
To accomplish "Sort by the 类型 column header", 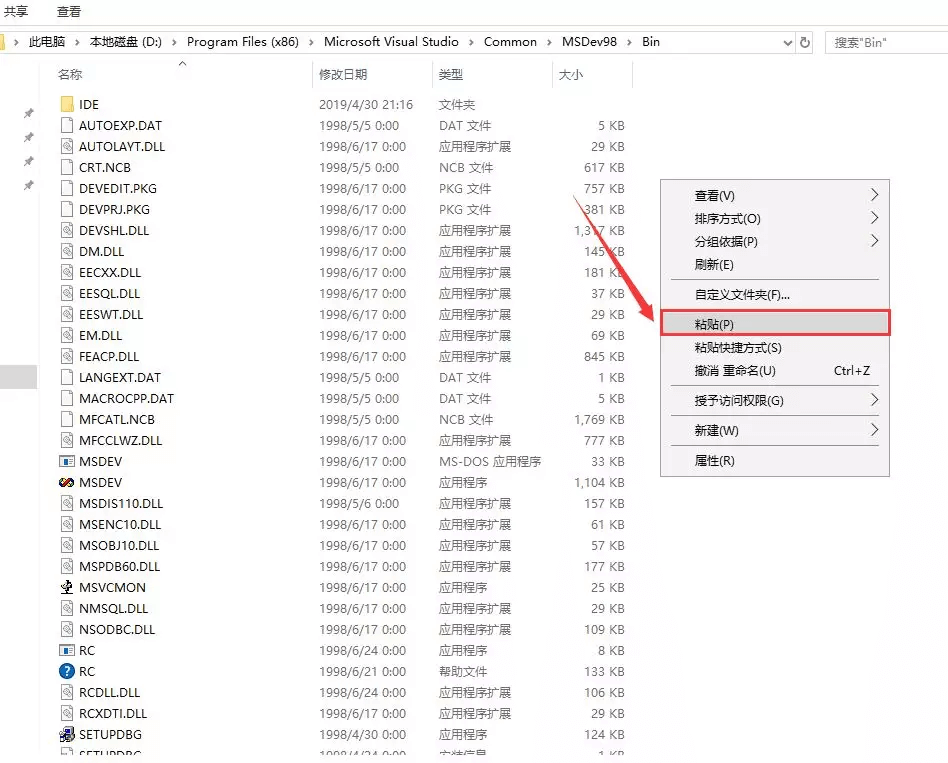I will pos(450,74).
